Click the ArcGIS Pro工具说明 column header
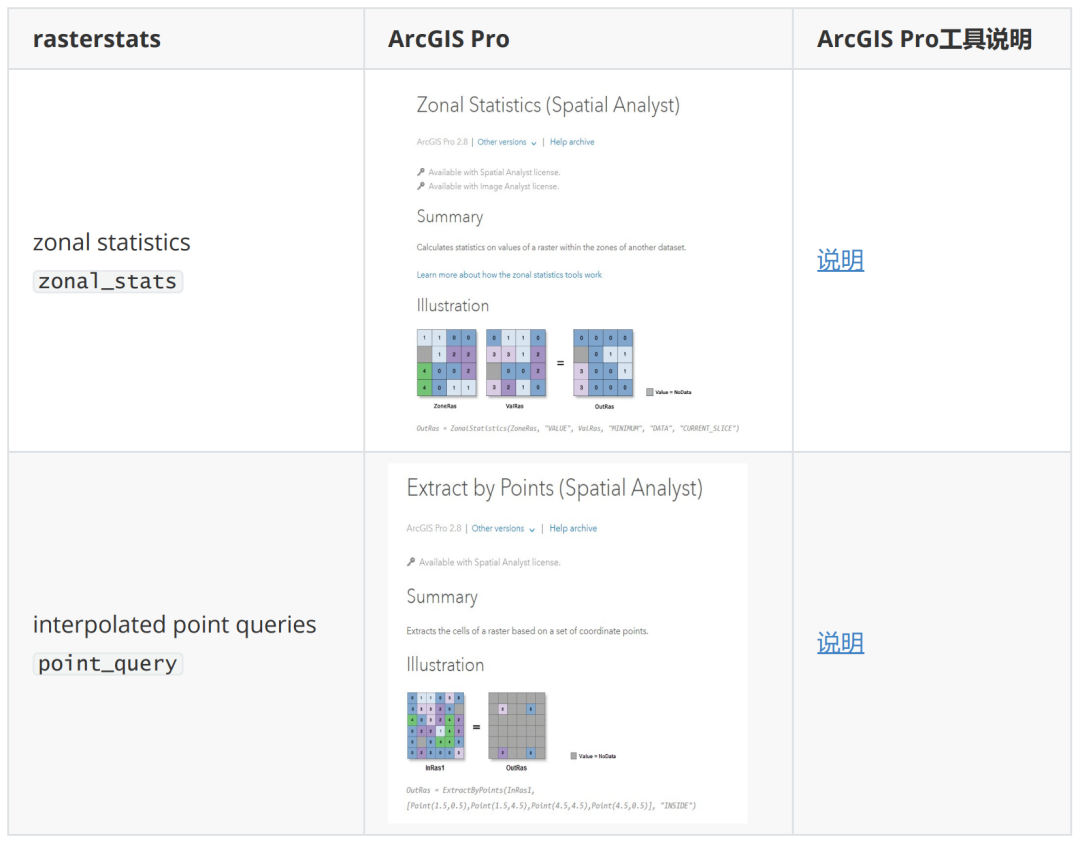 tap(924, 39)
